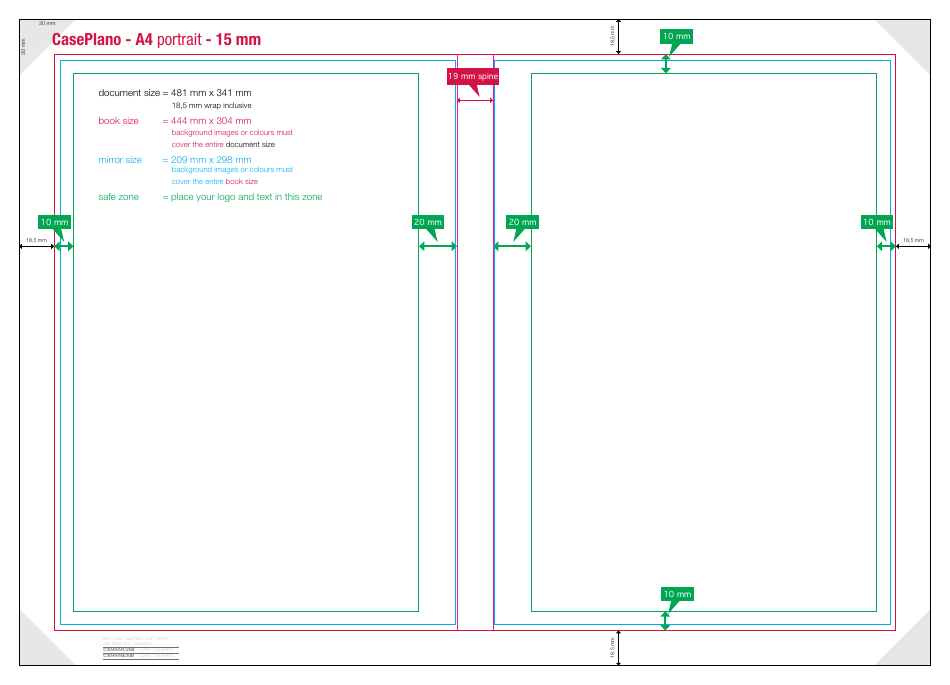
Task: Select the "document size = 481 mm x 341 mm" text
Action: click(x=174, y=93)
